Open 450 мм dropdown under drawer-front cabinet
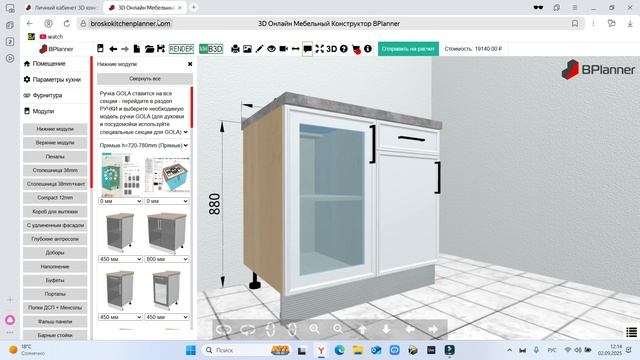Screen dimensions: 640x360 (120, 317)
